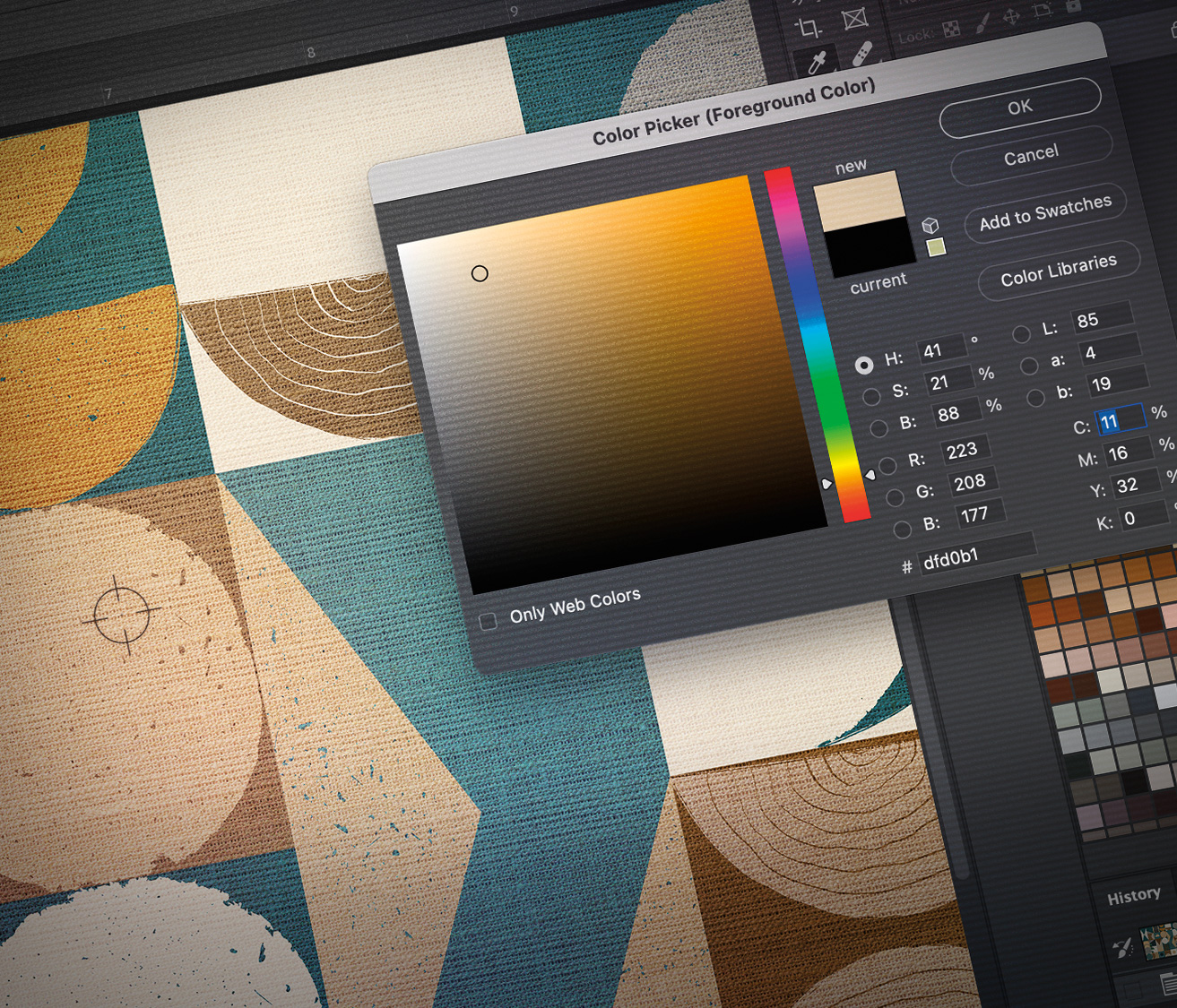Viewport: 1177px width, 1008px height.
Task: Select the S saturation radio button
Action: (870, 396)
